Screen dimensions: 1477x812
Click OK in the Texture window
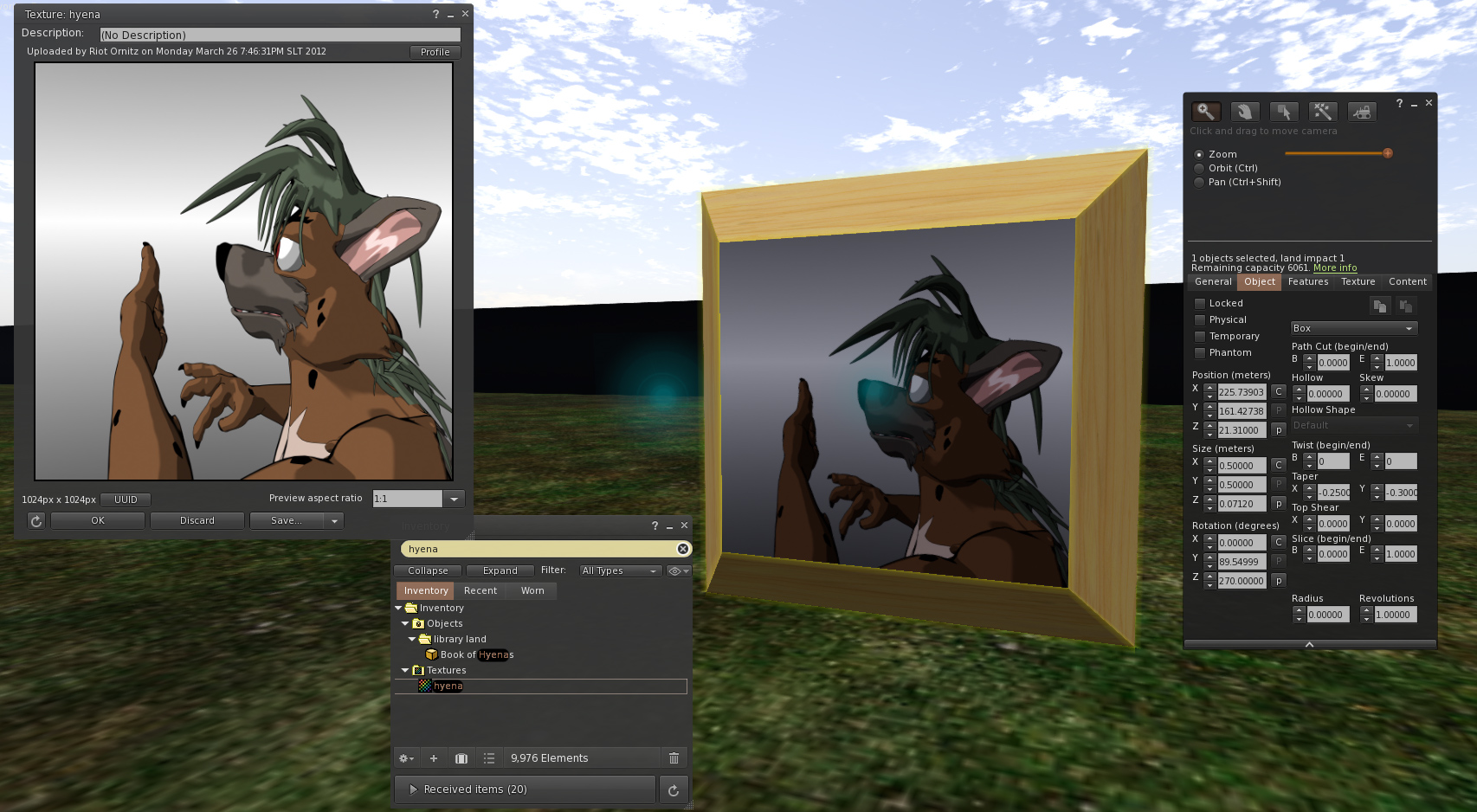98,520
